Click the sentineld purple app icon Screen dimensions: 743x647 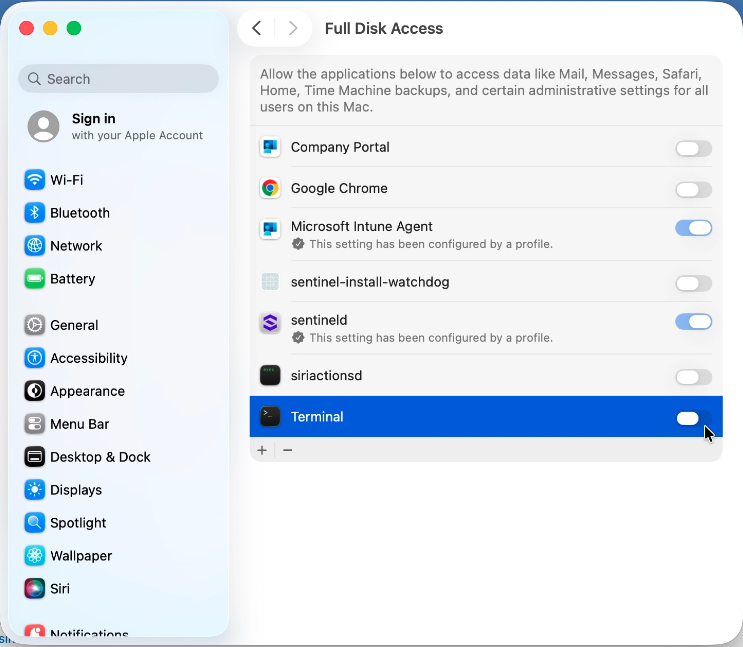click(270, 323)
